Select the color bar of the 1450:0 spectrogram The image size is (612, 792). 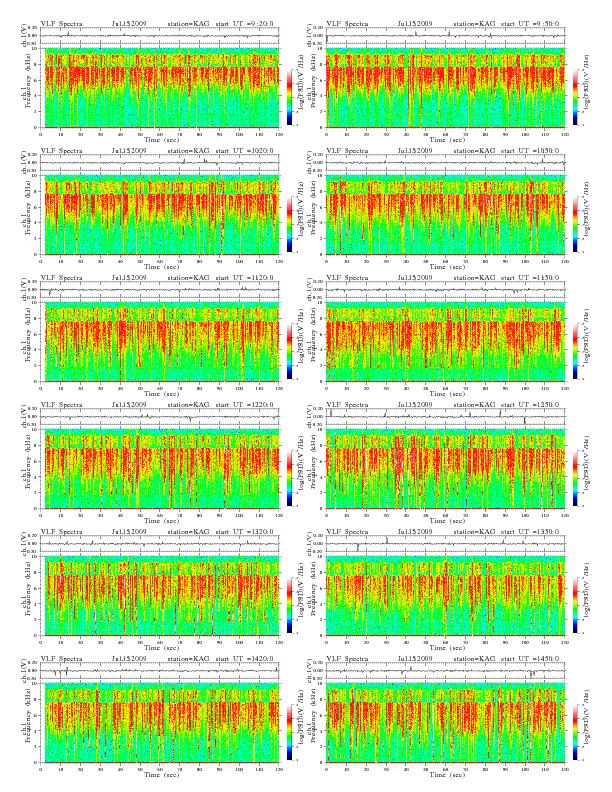point(576,732)
